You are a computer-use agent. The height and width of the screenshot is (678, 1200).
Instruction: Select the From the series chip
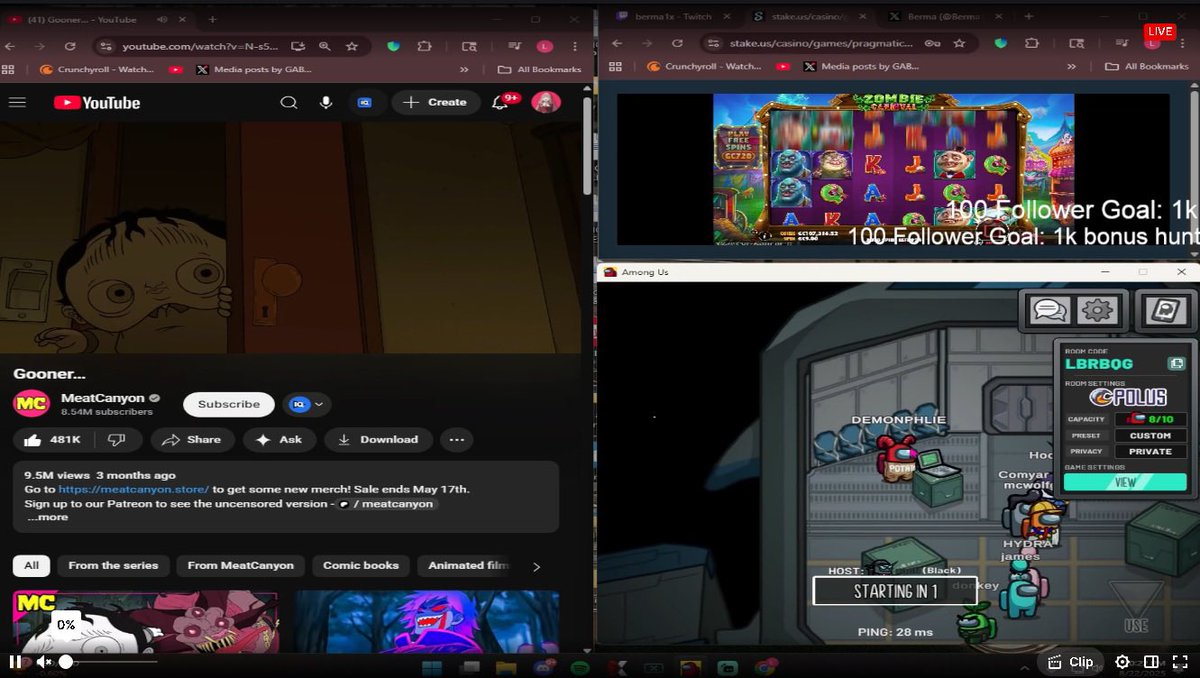tap(113, 566)
